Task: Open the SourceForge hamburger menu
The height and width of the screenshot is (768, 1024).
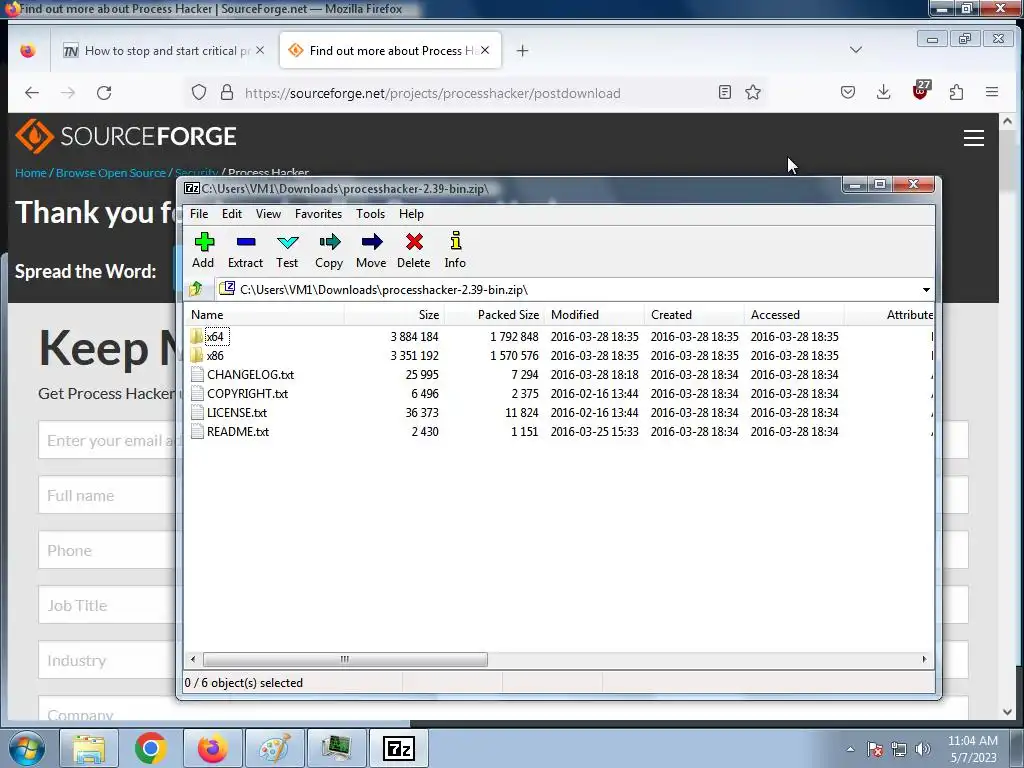Action: click(974, 138)
